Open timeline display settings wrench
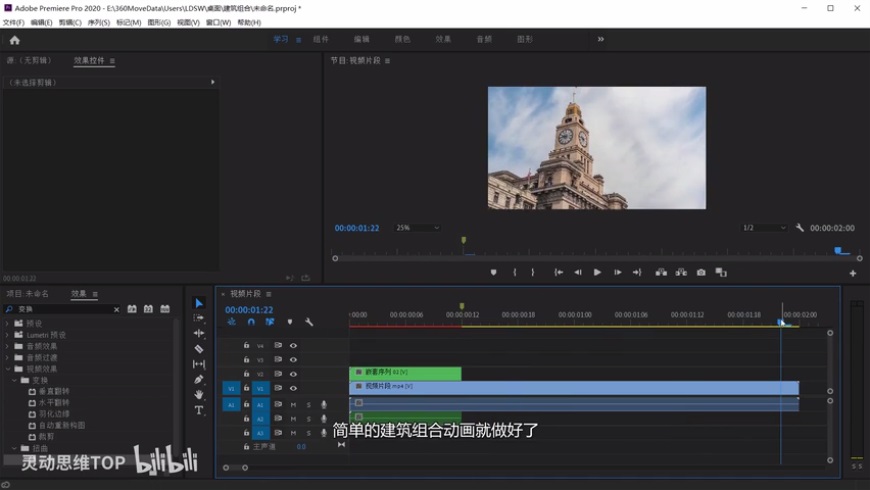Screen dimensions: 870x490 tap(309, 322)
